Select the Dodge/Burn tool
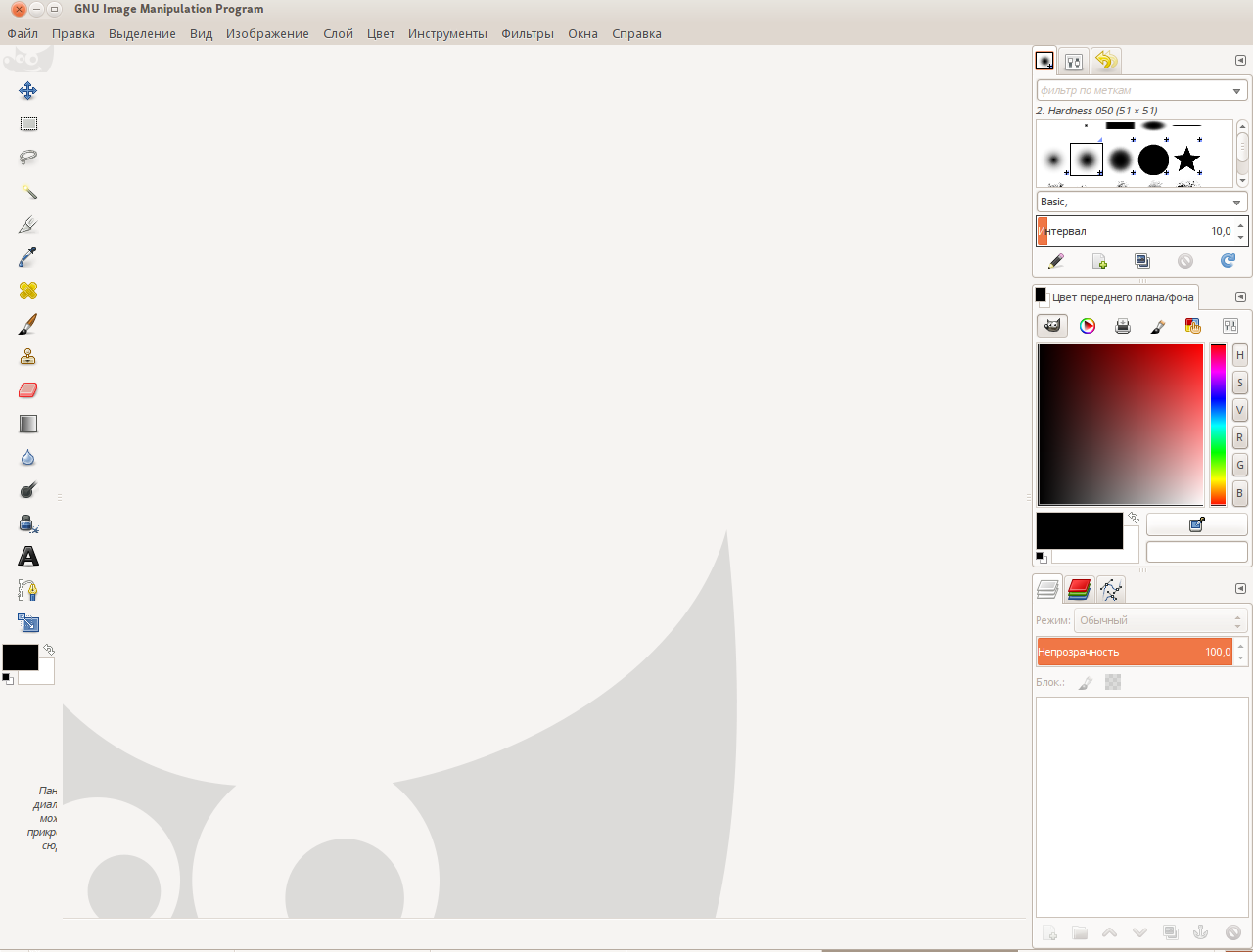 (x=28, y=490)
